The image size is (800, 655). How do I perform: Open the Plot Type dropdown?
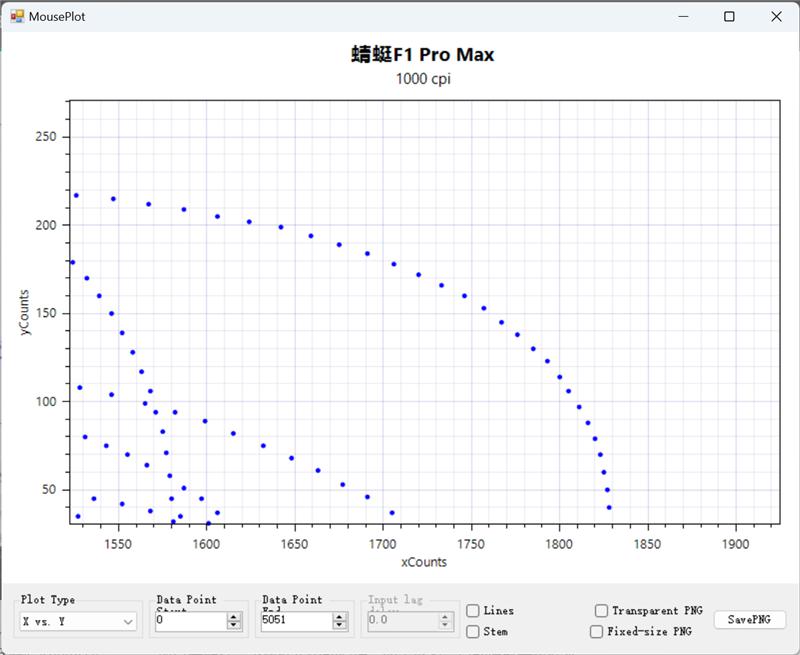128,621
